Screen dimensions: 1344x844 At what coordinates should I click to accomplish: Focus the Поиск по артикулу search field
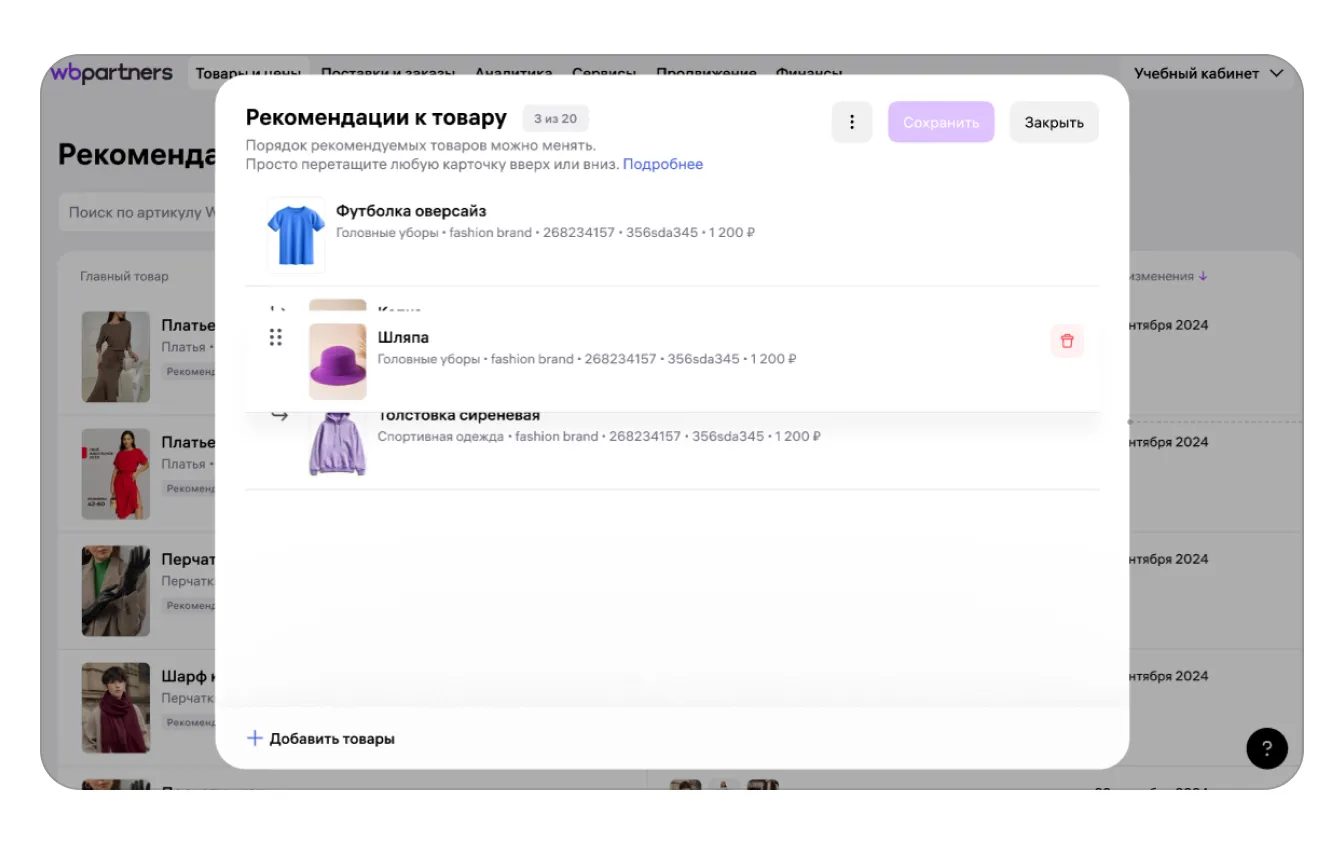(138, 212)
